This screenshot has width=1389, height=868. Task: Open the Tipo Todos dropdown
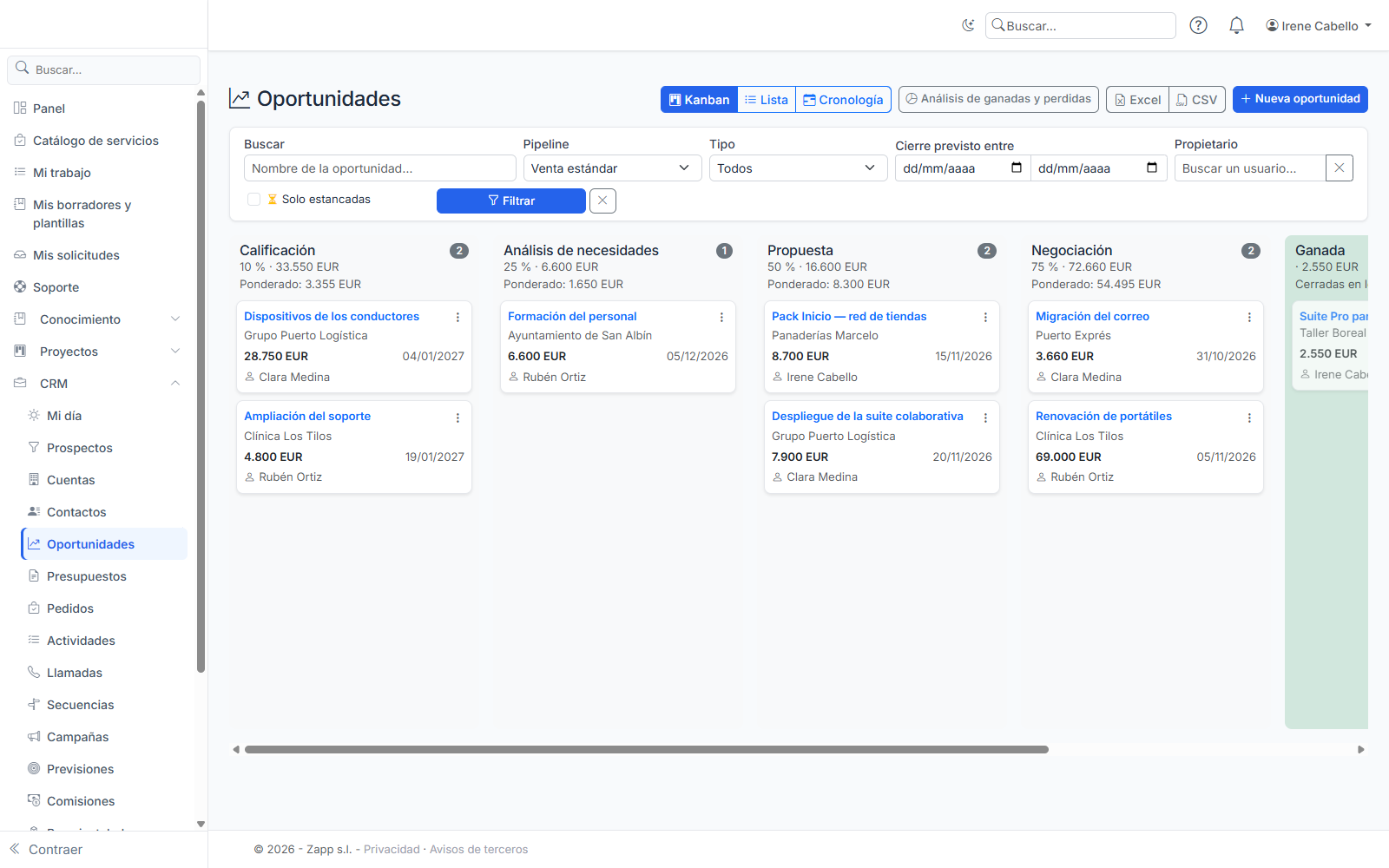(798, 168)
